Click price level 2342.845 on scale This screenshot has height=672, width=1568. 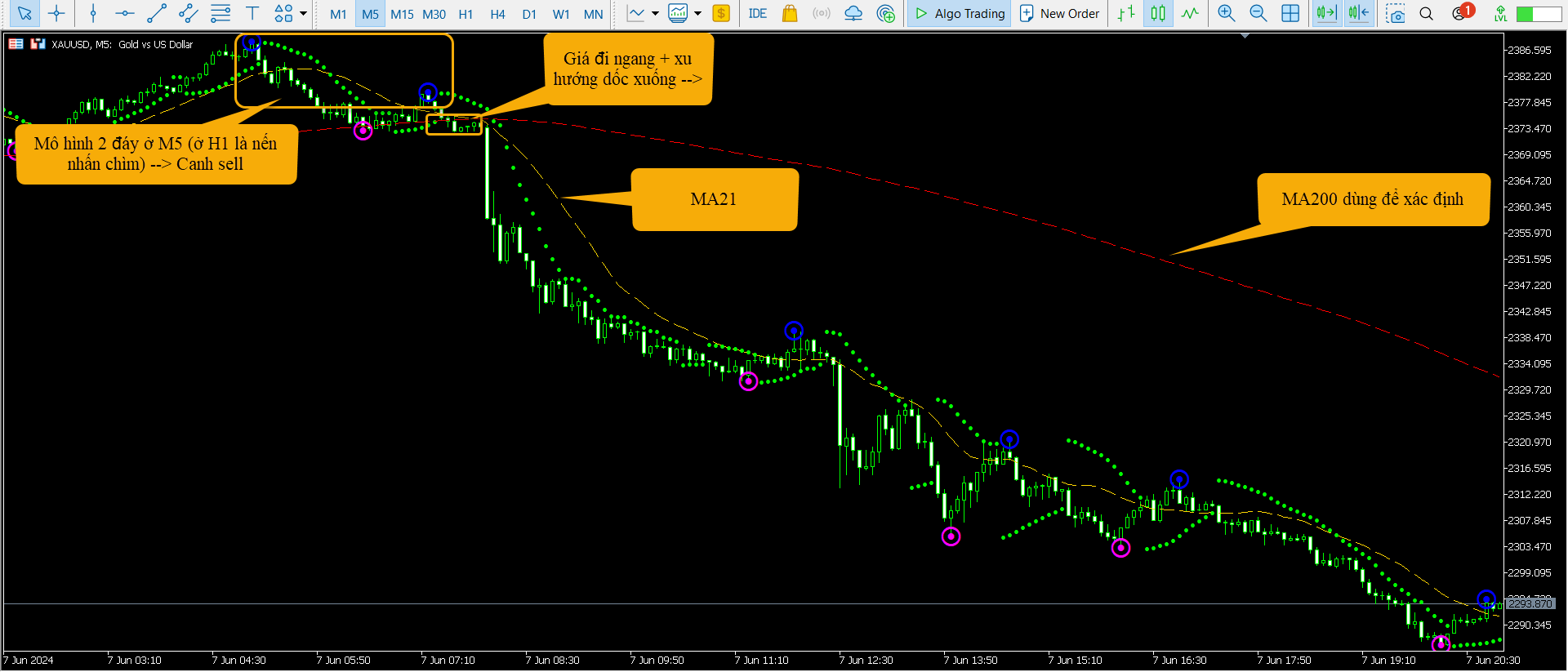(x=1529, y=311)
